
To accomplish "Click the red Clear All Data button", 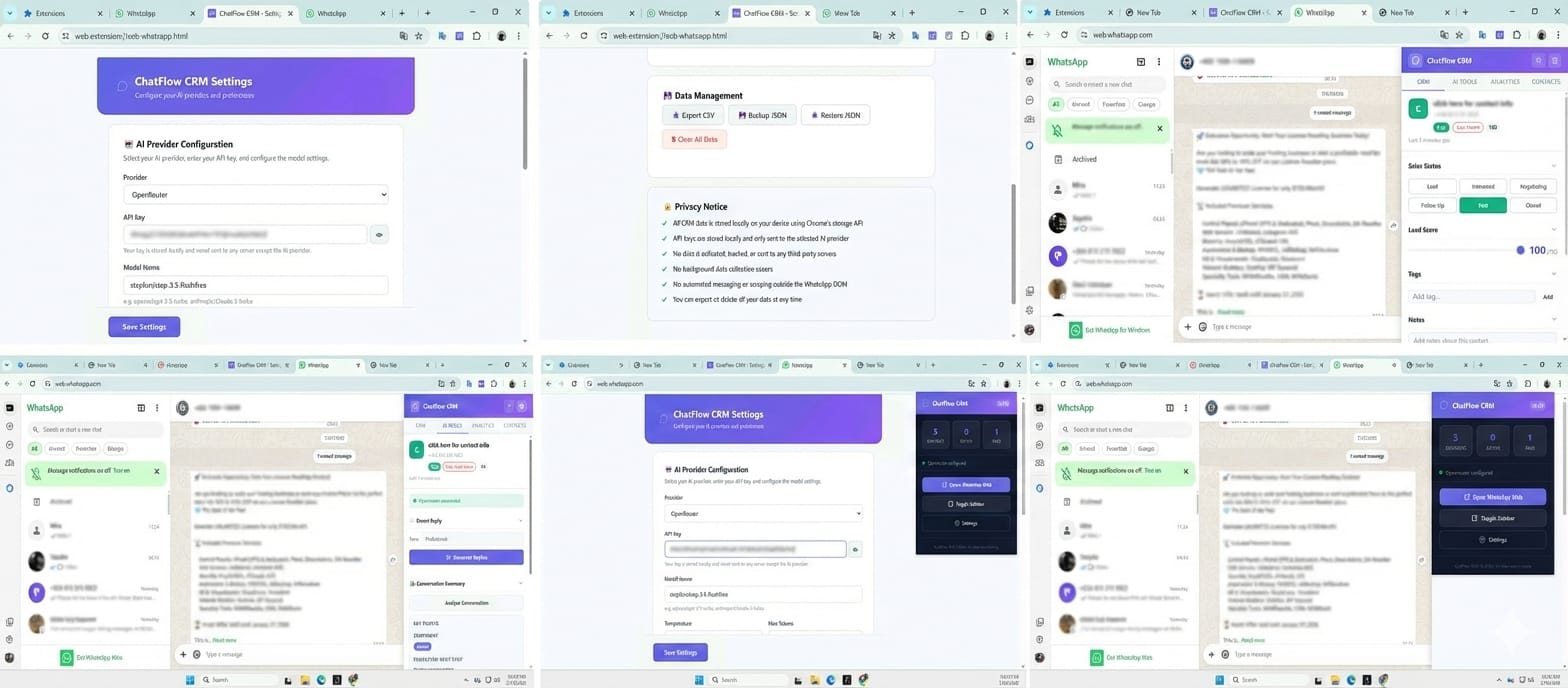I will pos(694,139).
